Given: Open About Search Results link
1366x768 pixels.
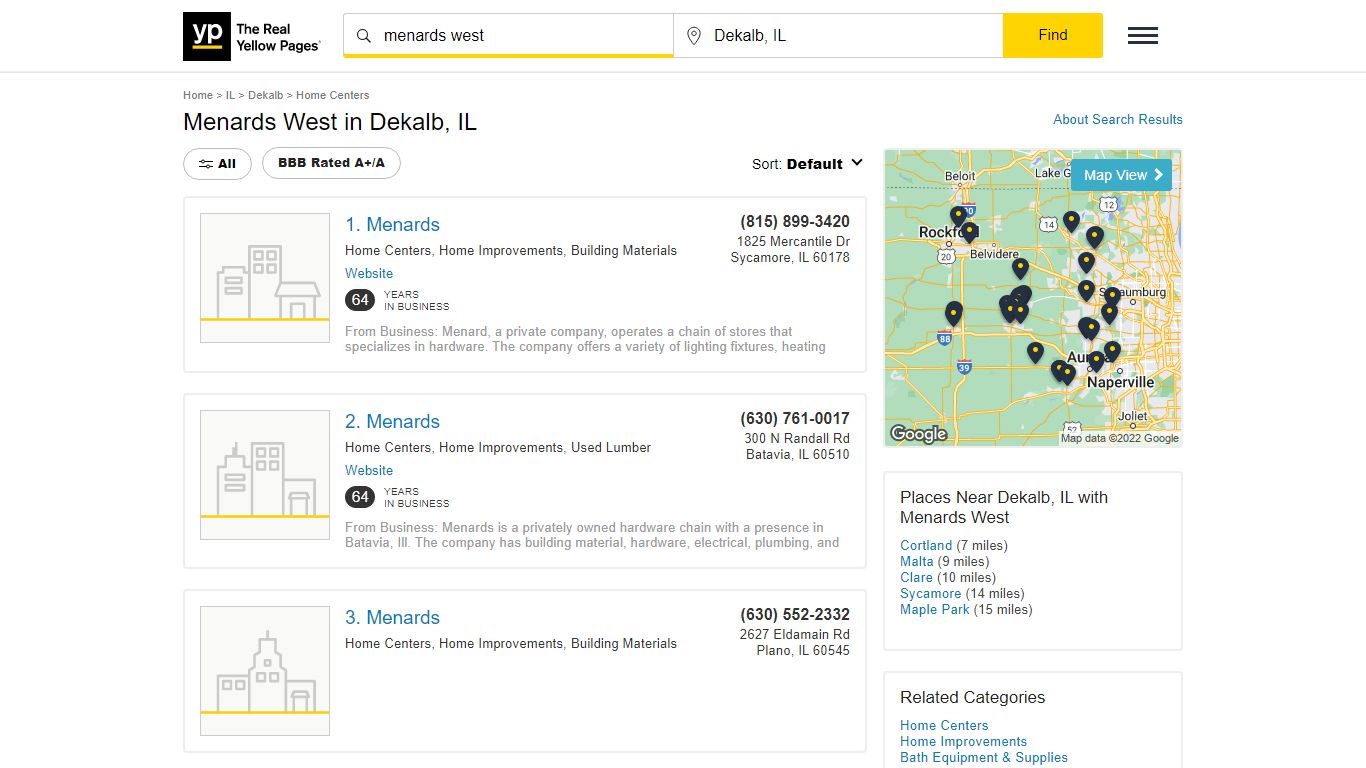Looking at the screenshot, I should [x=1118, y=119].
